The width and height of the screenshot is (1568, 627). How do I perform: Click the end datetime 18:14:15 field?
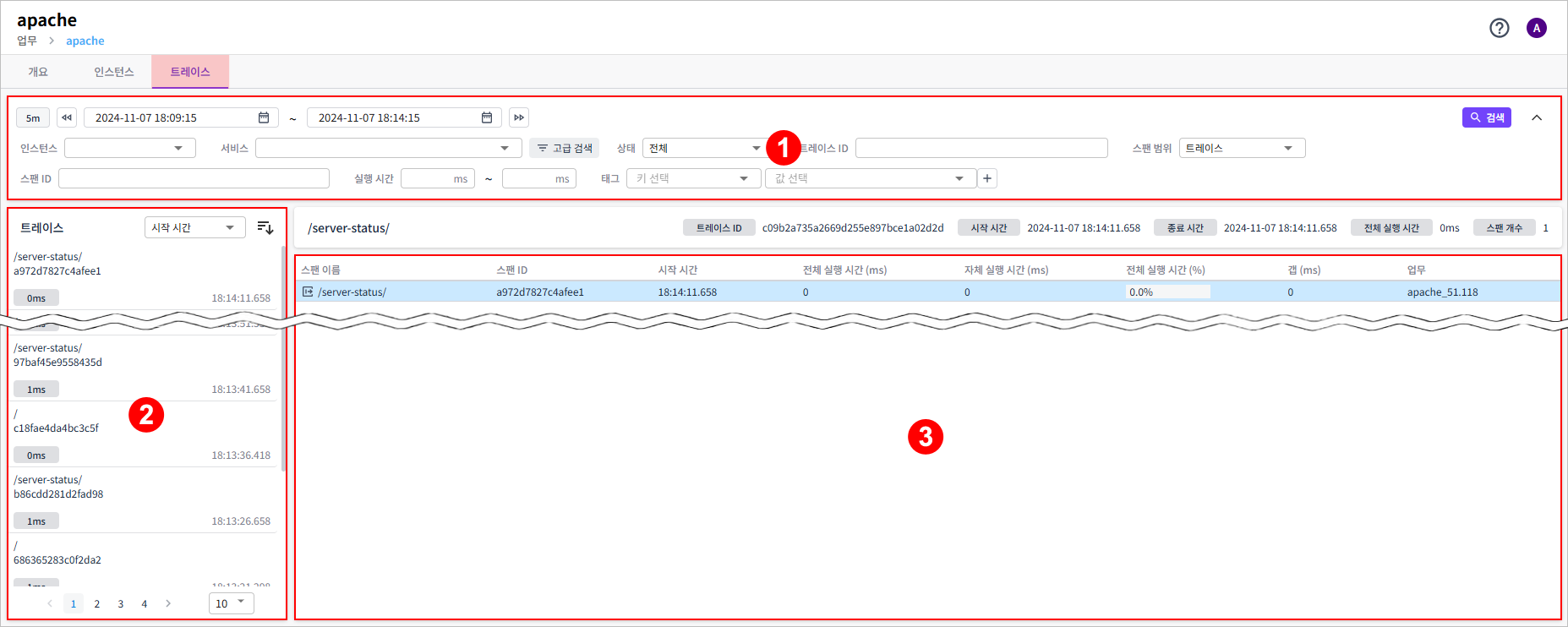point(404,117)
